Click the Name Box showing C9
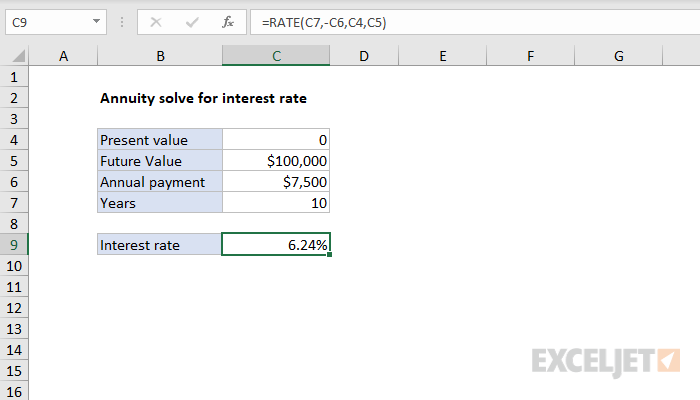This screenshot has height=400, width=700. pyautogui.click(x=56, y=22)
